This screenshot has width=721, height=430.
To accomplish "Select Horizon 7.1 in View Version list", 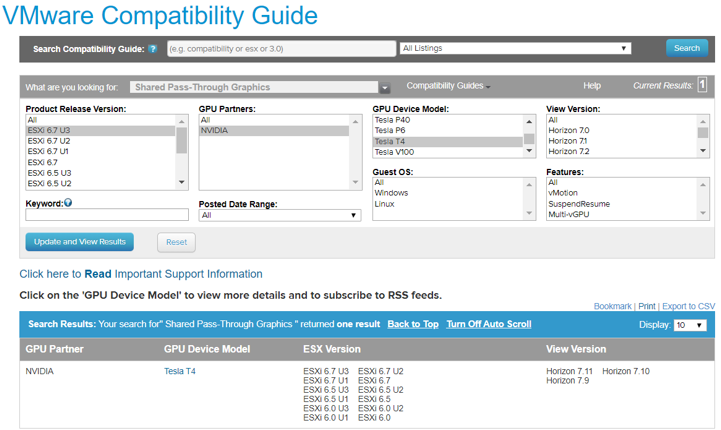I will point(622,141).
